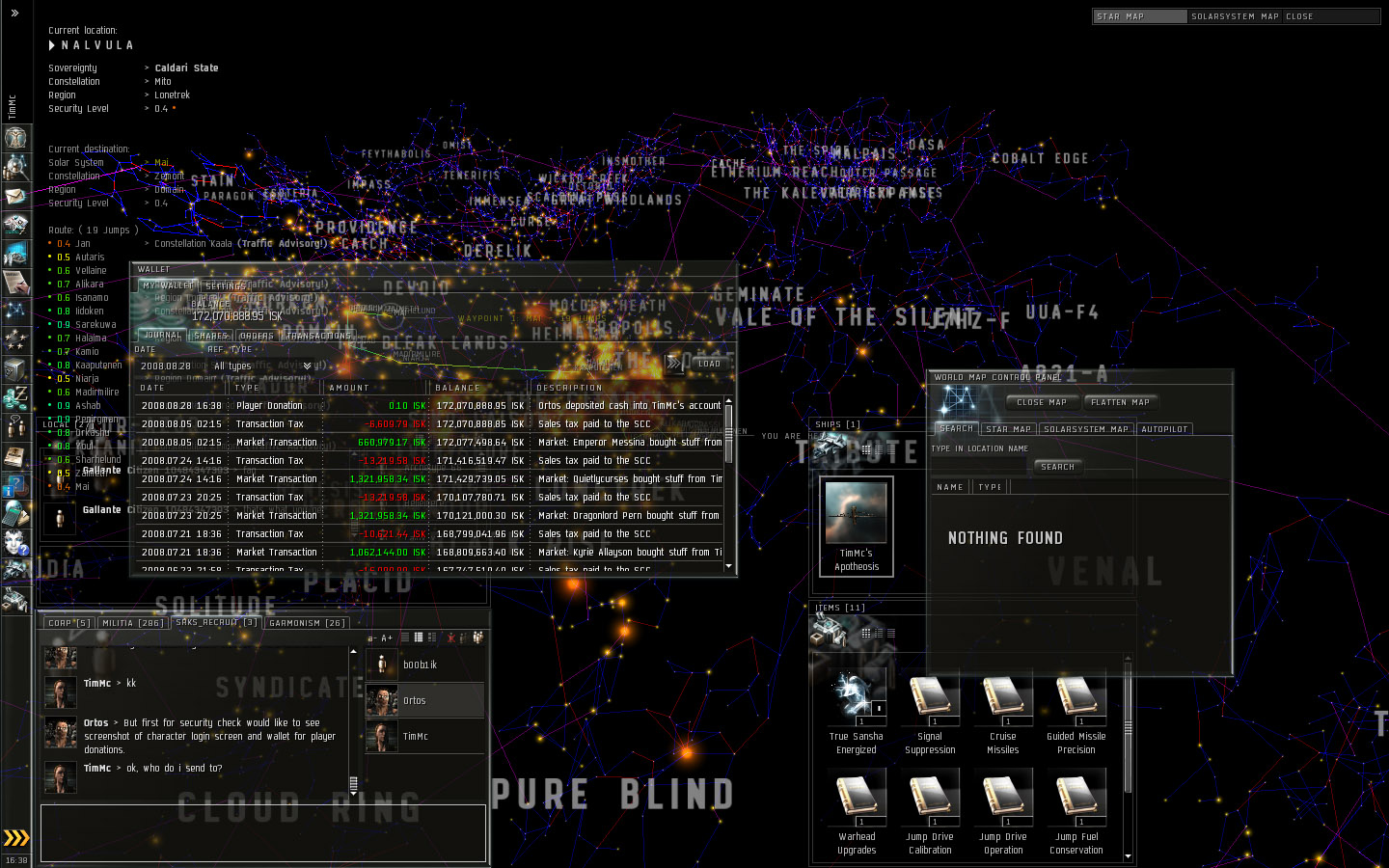Viewport: 1389px width, 868px height.
Task: Decrease chat font size with a- icon
Action: (x=371, y=638)
